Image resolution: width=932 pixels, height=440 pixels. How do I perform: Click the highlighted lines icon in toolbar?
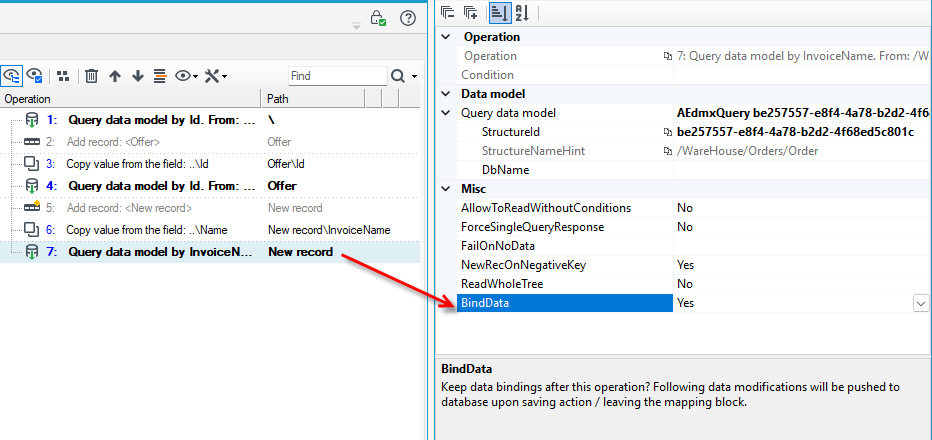[159, 76]
